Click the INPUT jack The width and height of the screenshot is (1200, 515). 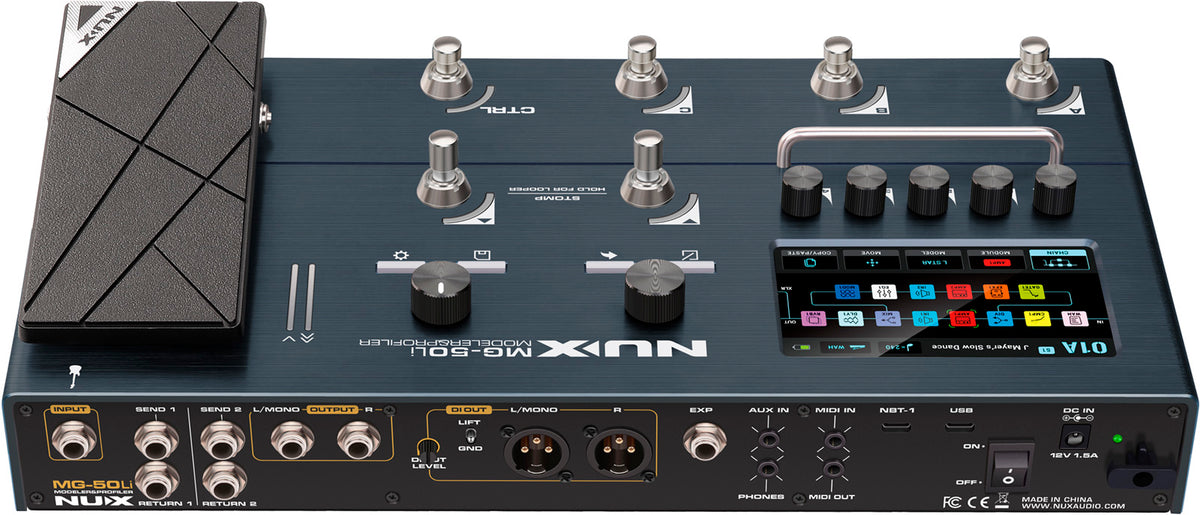tap(75, 440)
